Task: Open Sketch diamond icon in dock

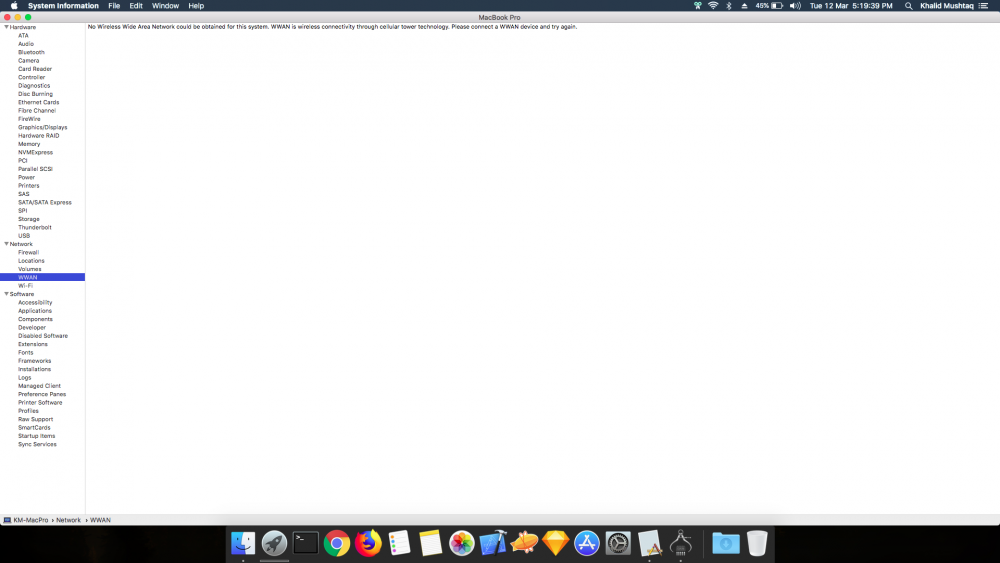Action: 555,543
